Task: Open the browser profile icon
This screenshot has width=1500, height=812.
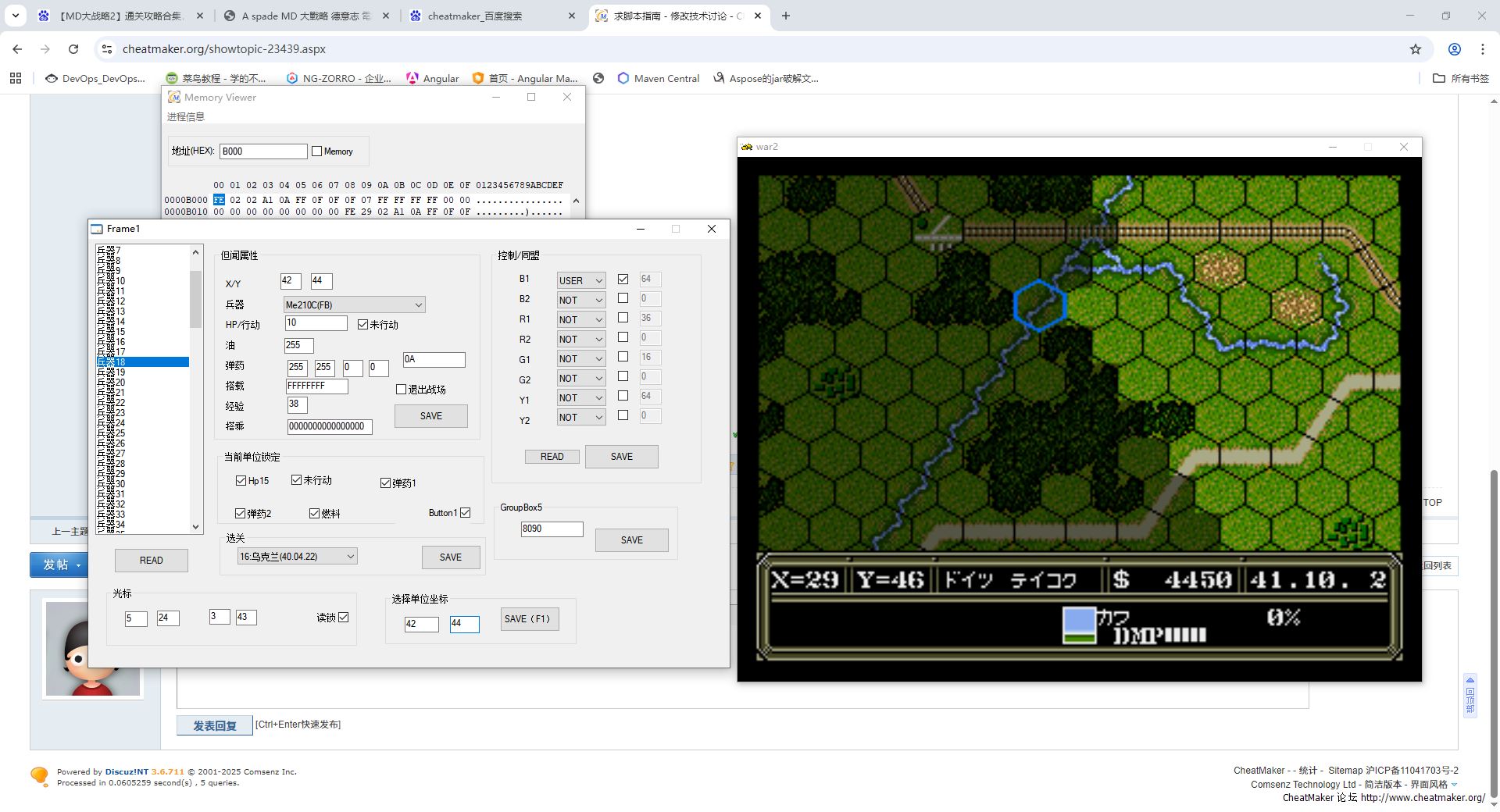Action: (x=1454, y=49)
